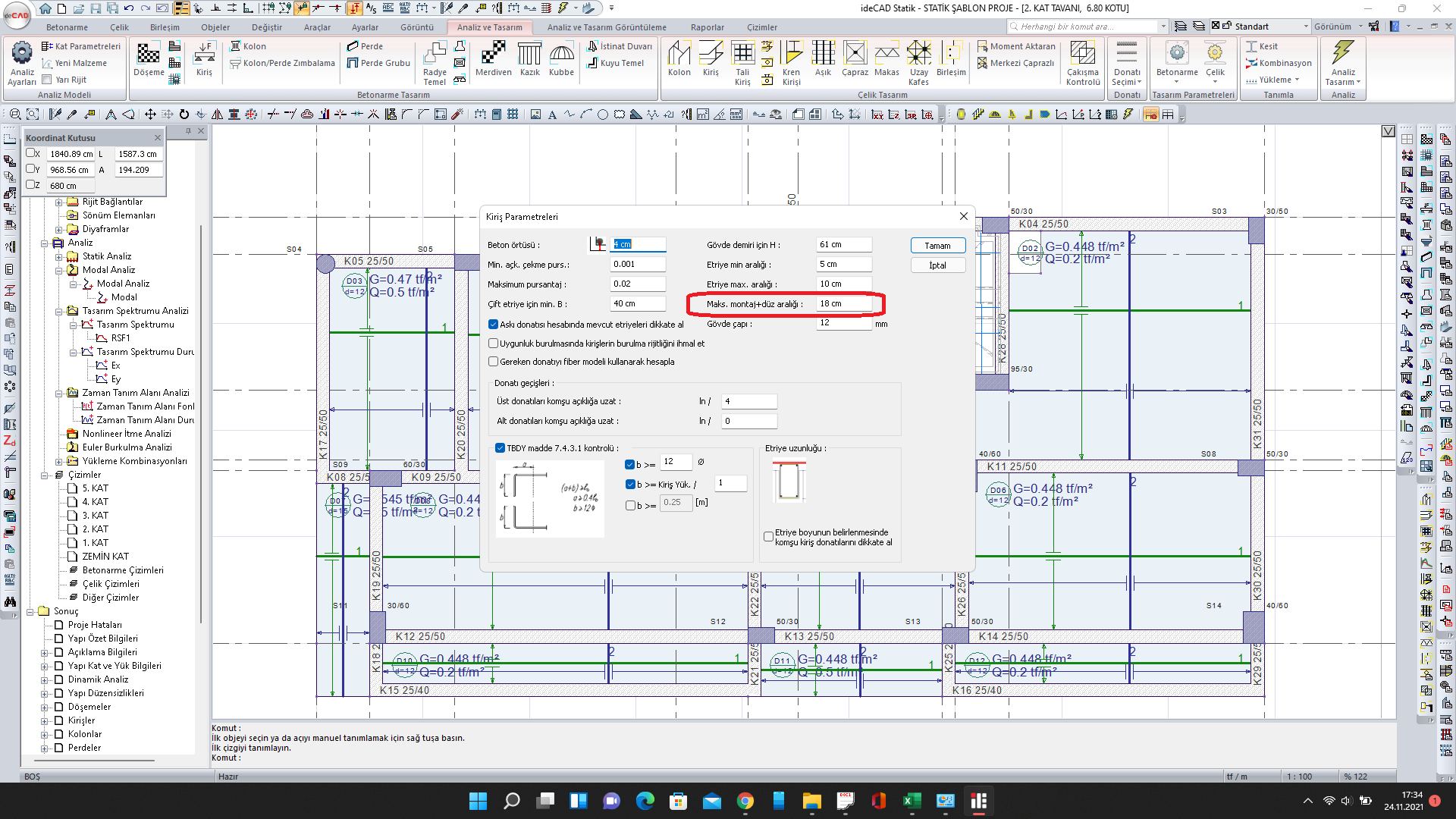Viewport: 1456px width, 819px height.
Task: Select the Kiriş beam tool in Betonarme Tasarım
Action: pyautogui.click(x=204, y=59)
